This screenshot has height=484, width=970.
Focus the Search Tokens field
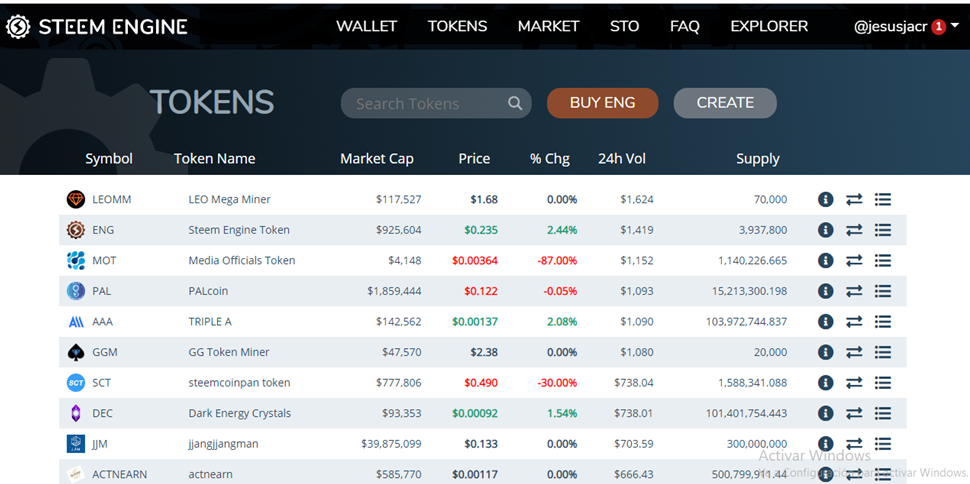(436, 103)
